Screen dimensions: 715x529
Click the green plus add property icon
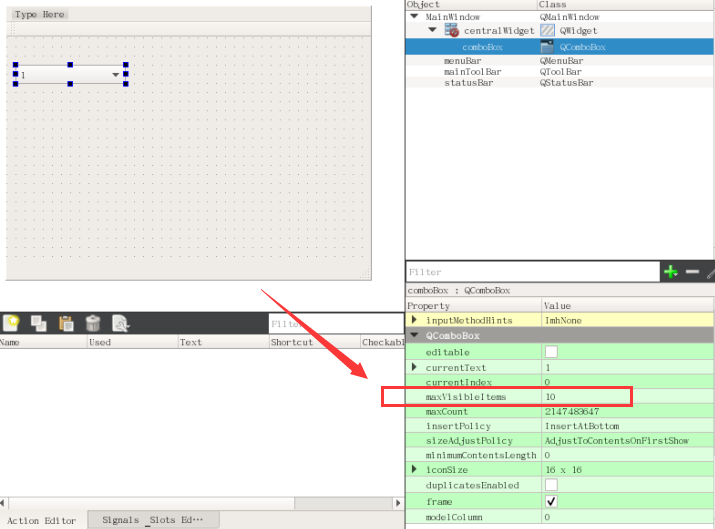click(x=671, y=272)
